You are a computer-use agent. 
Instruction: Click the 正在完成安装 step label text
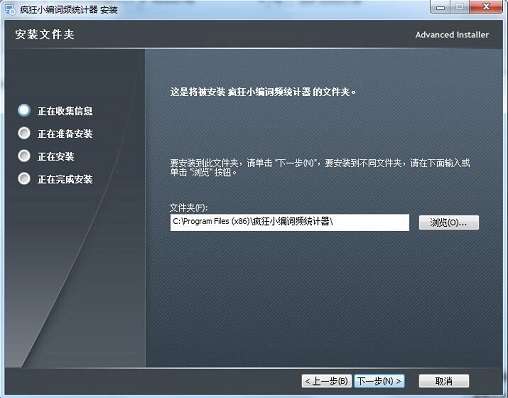[x=65, y=179]
